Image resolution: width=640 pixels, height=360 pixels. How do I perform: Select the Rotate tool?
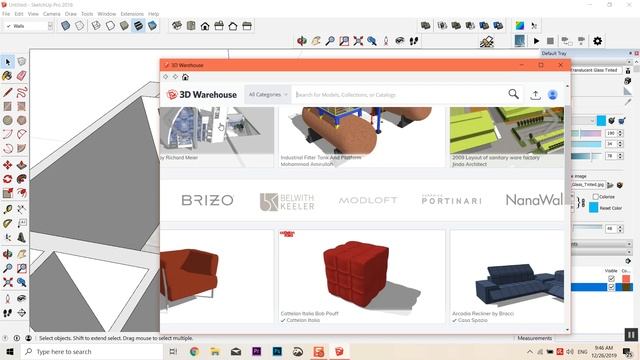pos(7,179)
